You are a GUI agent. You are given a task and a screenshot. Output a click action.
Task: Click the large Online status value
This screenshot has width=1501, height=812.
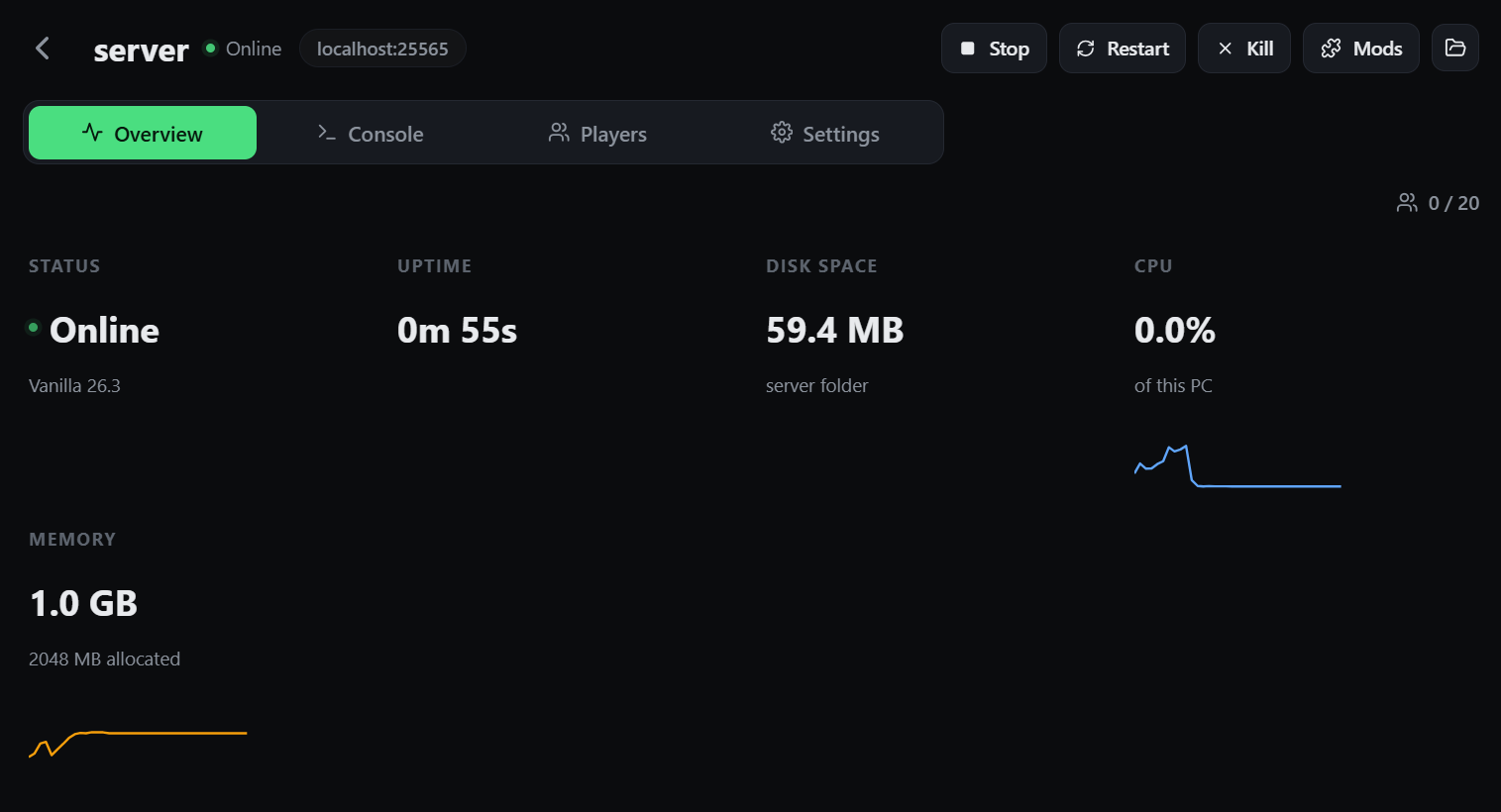(104, 331)
